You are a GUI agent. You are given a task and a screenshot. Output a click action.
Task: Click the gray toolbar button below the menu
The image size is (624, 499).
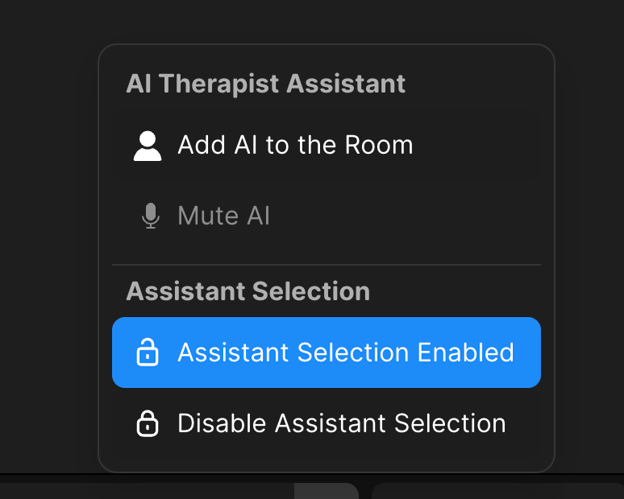326,491
